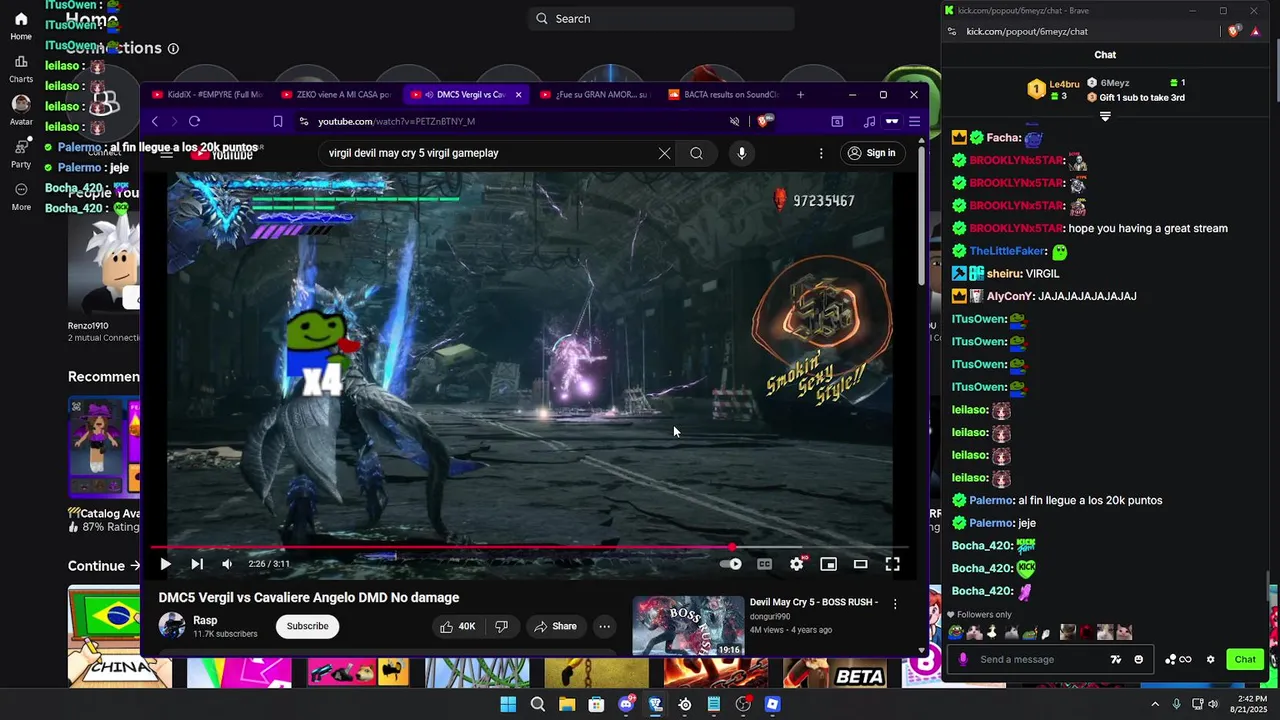Send message with green Chat button
The height and width of the screenshot is (720, 1280).
pos(1245,659)
